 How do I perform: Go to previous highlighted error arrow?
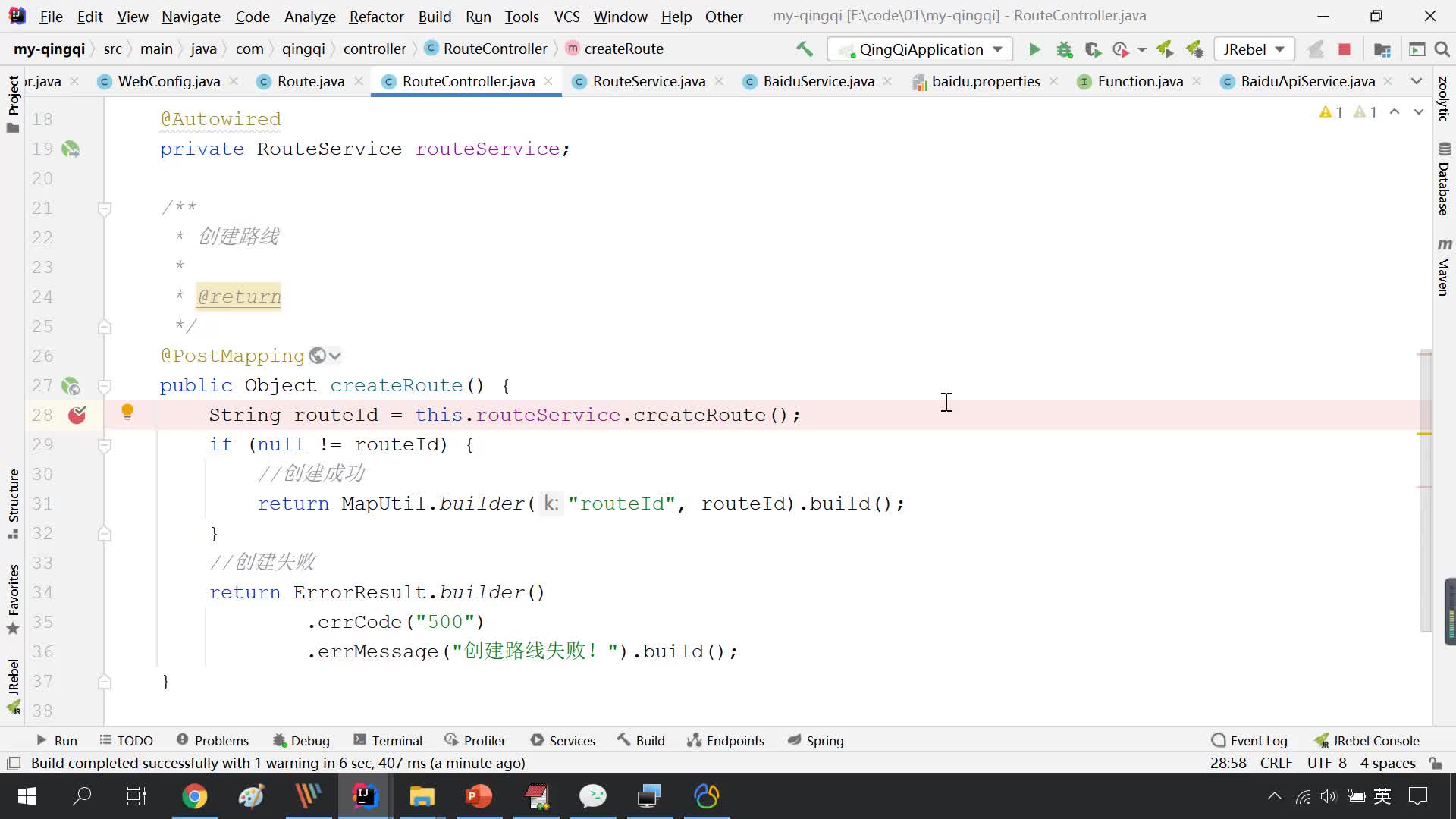1394,111
